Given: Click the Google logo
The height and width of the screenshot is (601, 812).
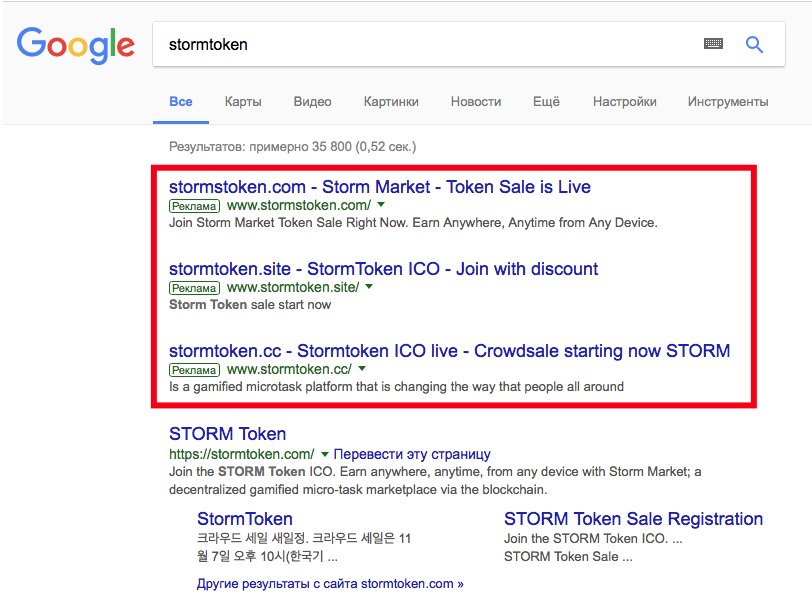Looking at the screenshot, I should coord(75,45).
